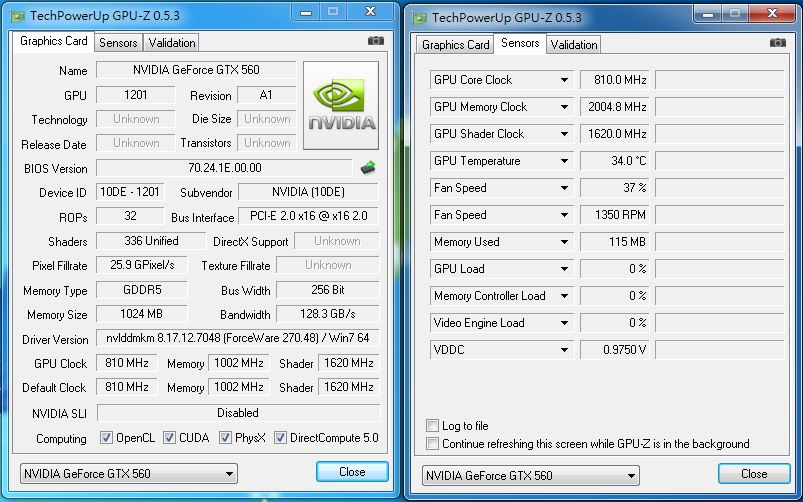Screen dimensions: 803x502
Task: Expand the GPU selector dropdown in left window
Action: [230, 473]
